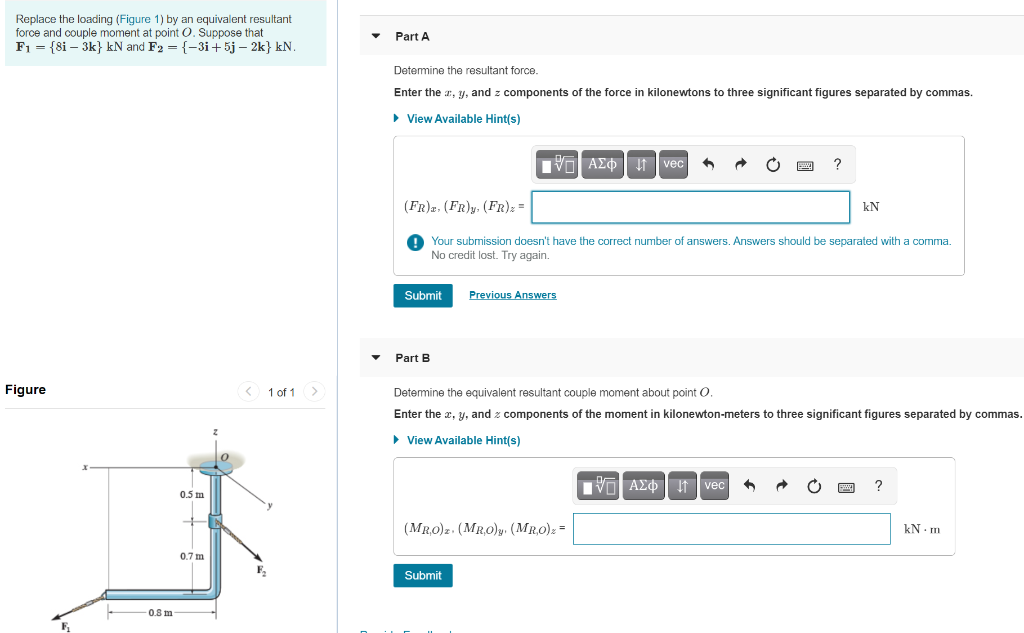Click the help question mark in Part B toolbar
Viewport: 1024px width, 633px height.
coord(878,485)
